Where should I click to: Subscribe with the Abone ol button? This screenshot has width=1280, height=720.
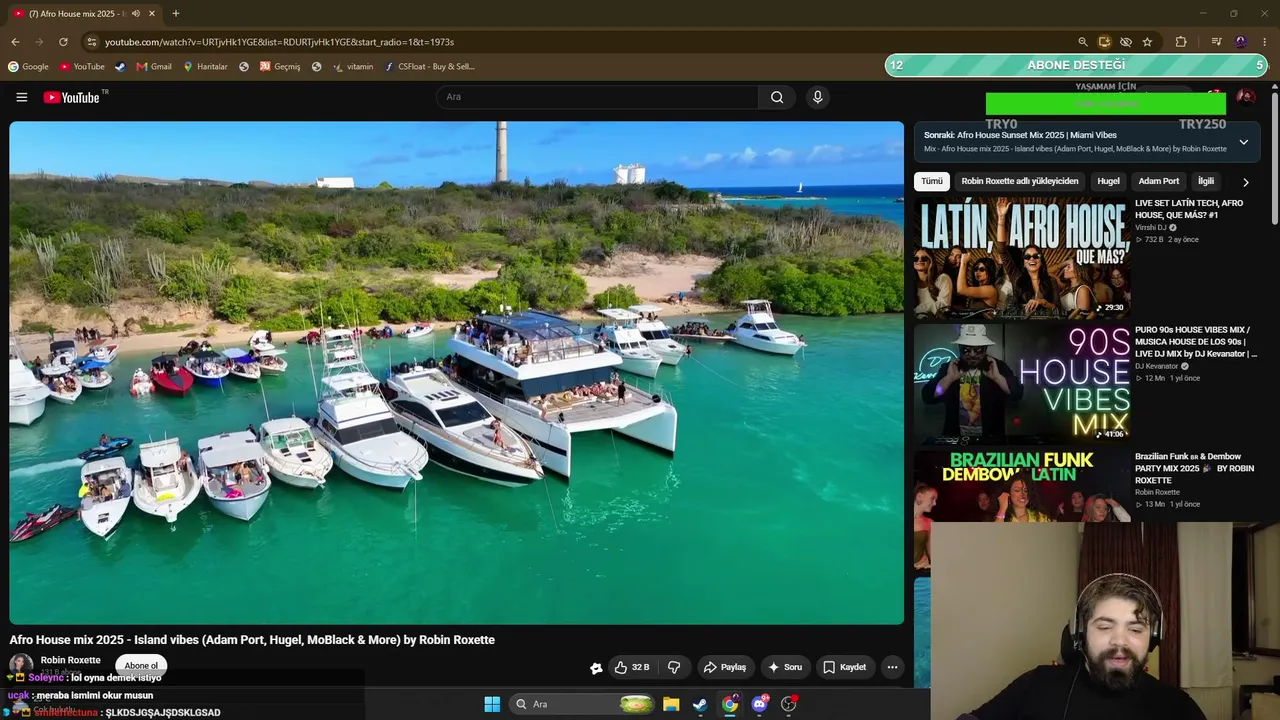click(141, 665)
